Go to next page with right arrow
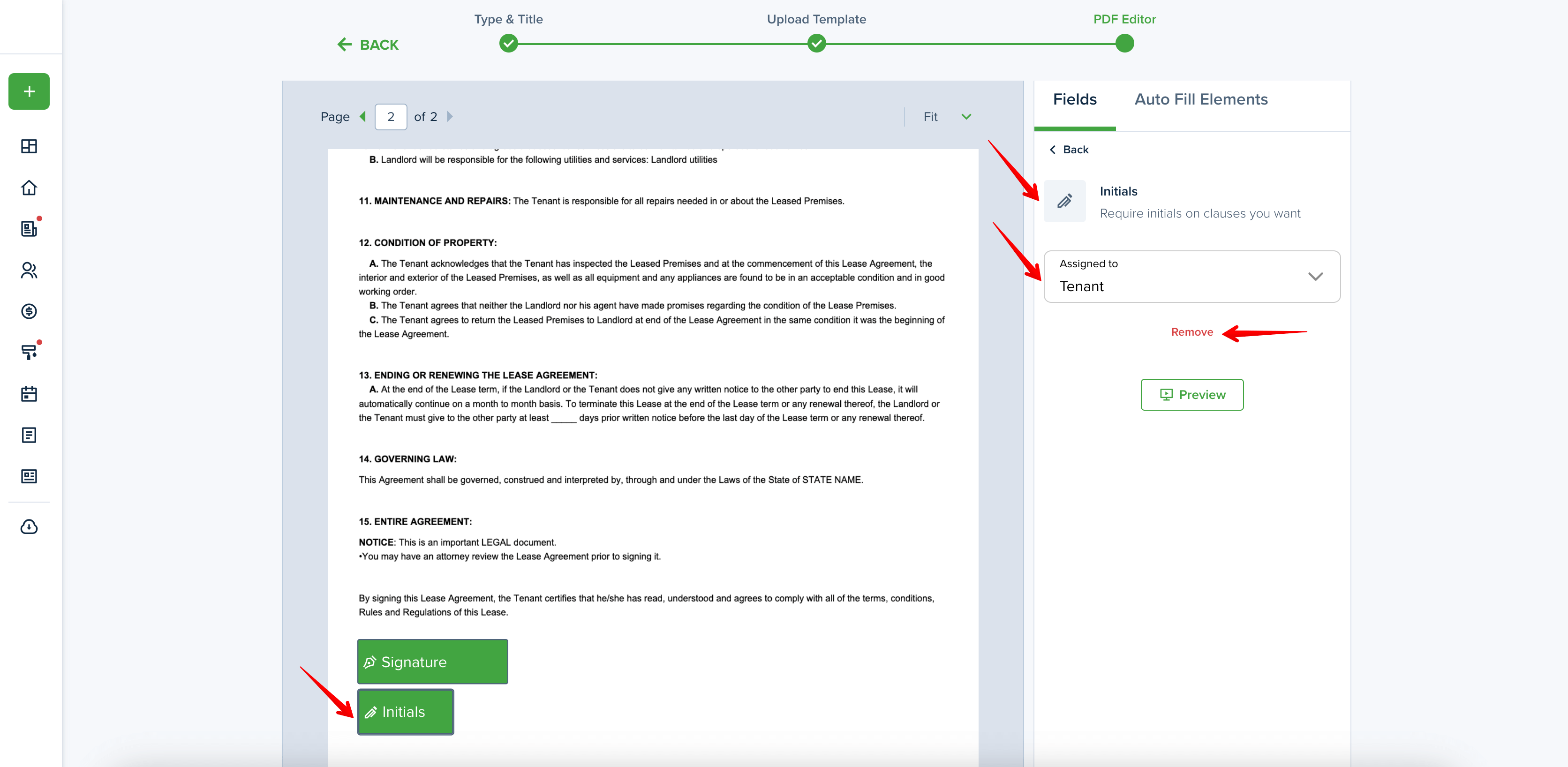This screenshot has width=1568, height=767. pyautogui.click(x=450, y=116)
